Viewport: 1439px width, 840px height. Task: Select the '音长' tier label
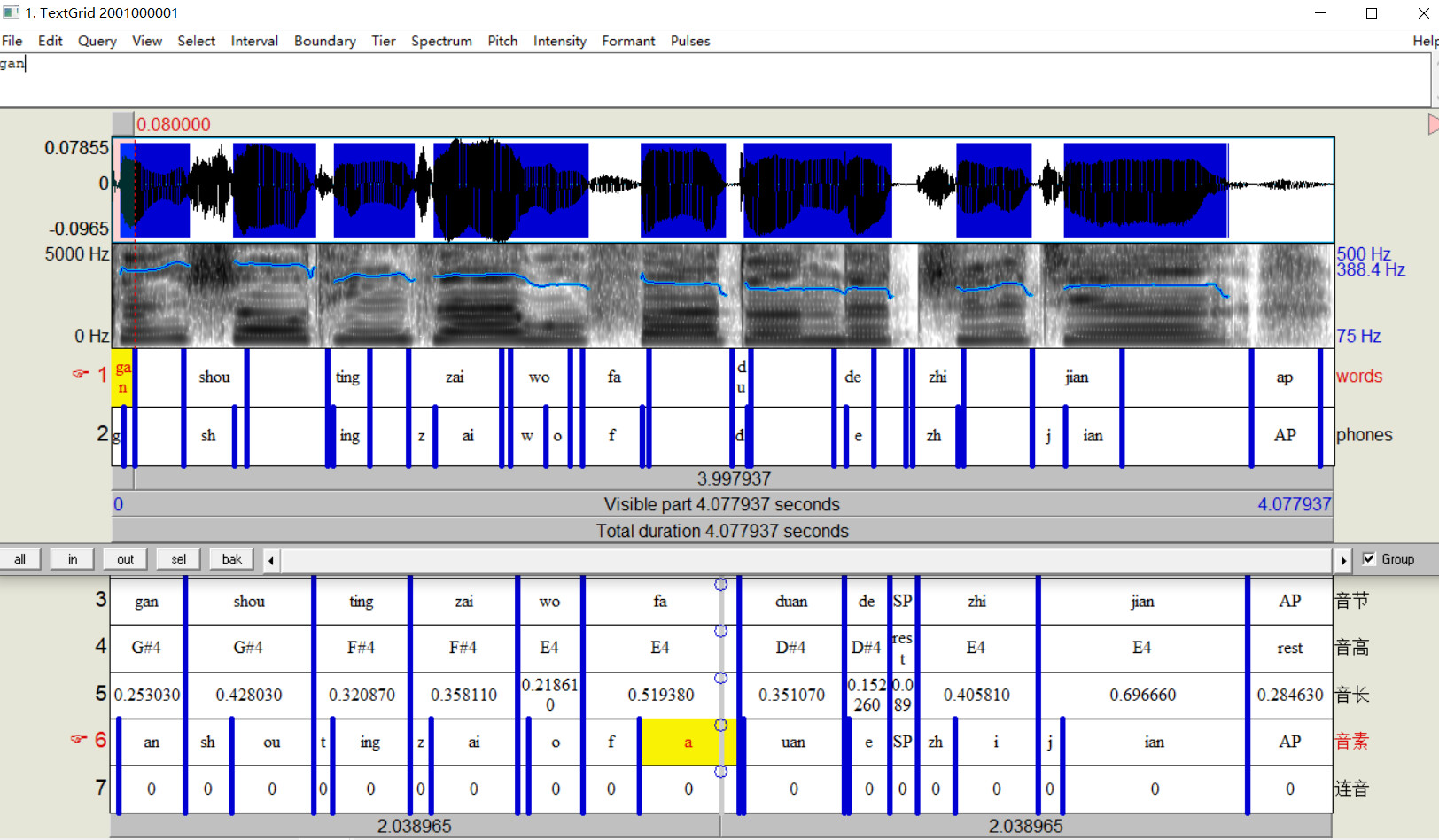(x=1352, y=695)
